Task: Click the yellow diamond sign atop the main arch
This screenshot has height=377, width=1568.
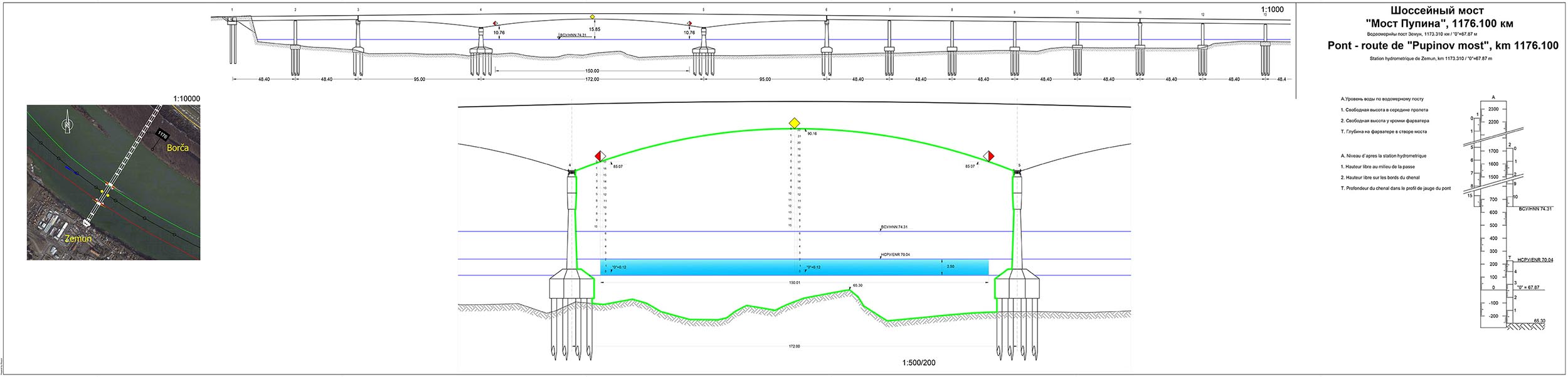Action: click(794, 122)
